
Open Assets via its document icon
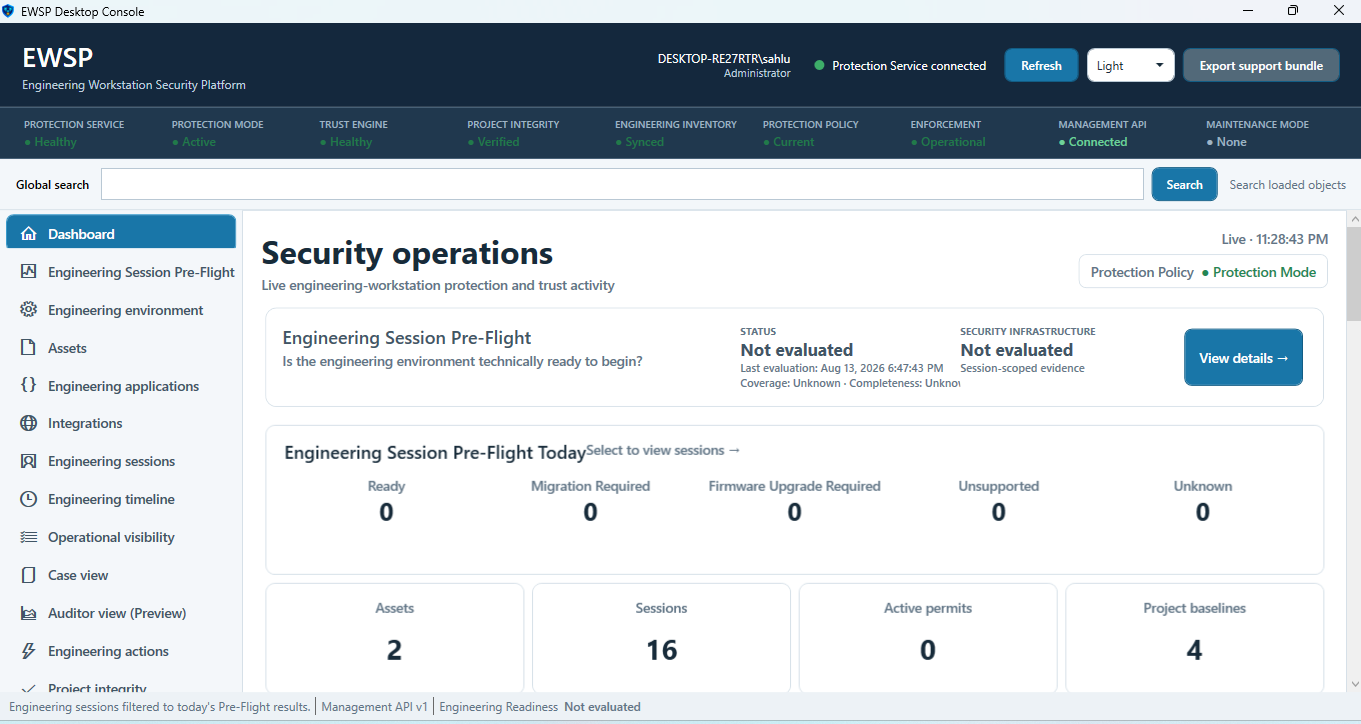(x=29, y=348)
